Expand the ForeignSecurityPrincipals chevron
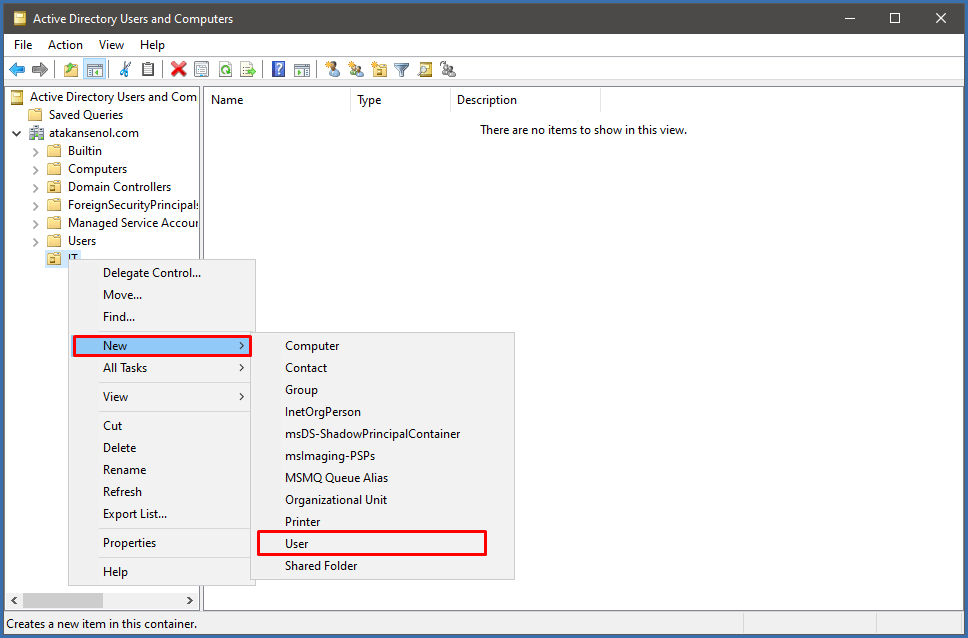The width and height of the screenshot is (968, 638). click(x=35, y=205)
